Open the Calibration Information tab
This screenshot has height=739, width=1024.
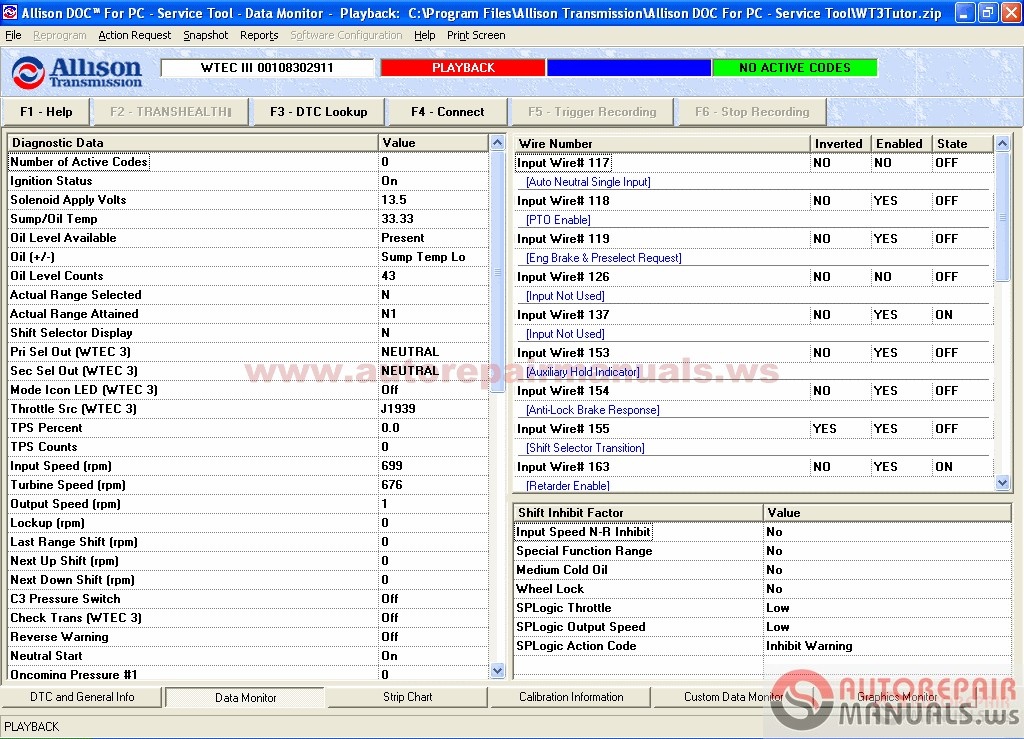point(570,697)
